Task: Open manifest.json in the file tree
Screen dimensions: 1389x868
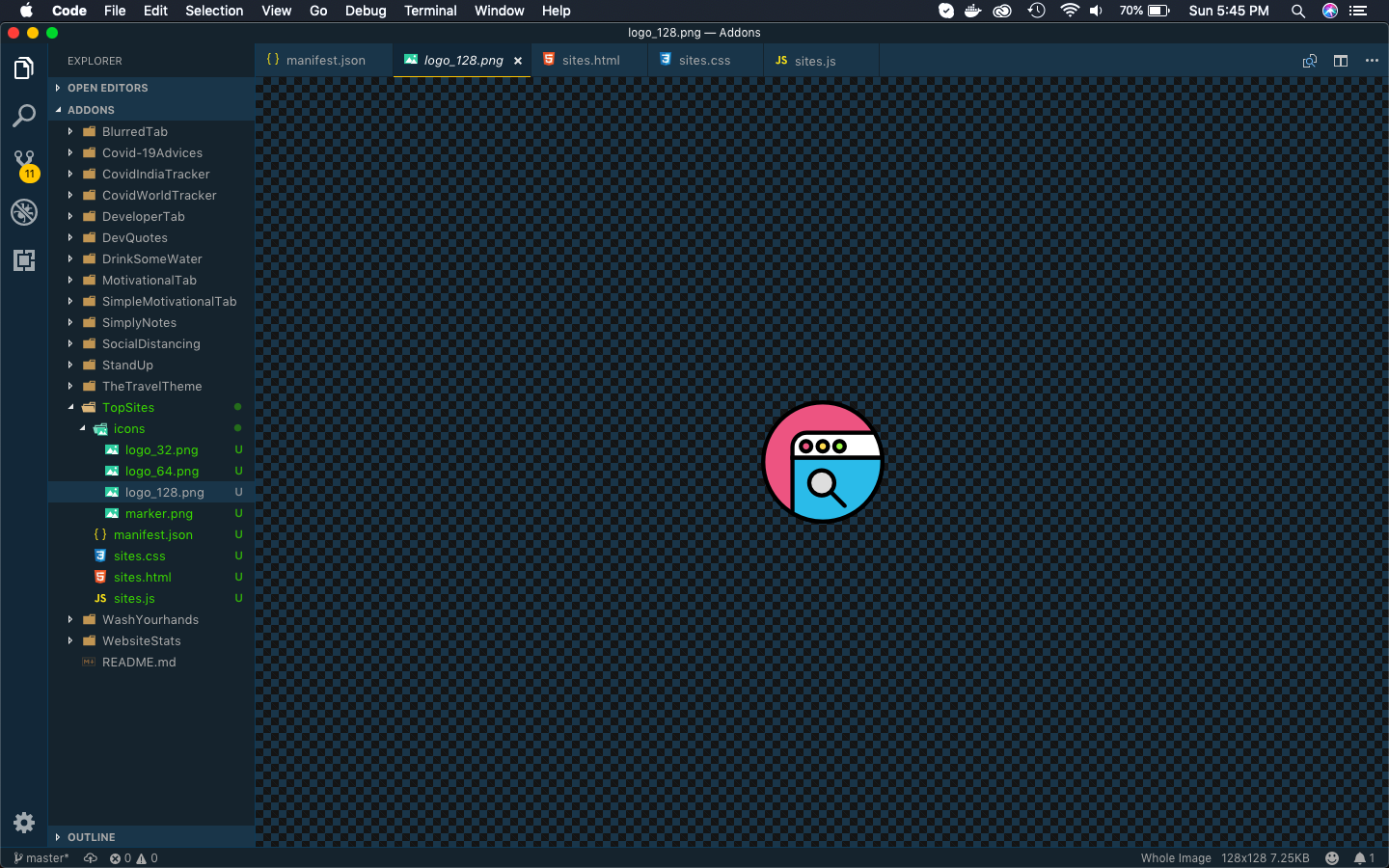Action: 151,535
